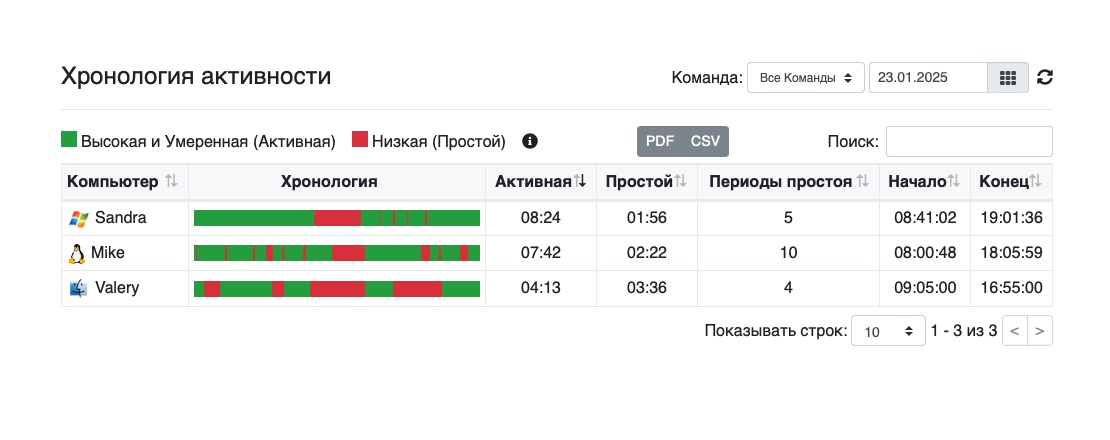
Task: Export table as CSV
Action: click(705, 141)
